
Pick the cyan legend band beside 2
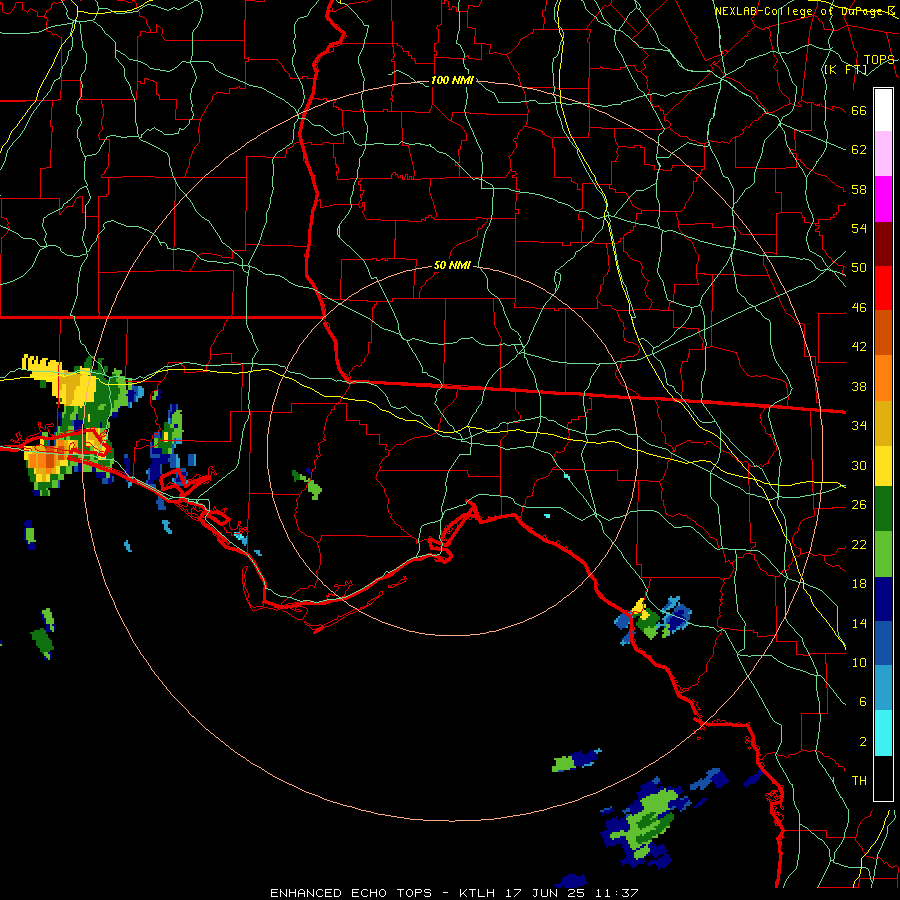pos(883,733)
